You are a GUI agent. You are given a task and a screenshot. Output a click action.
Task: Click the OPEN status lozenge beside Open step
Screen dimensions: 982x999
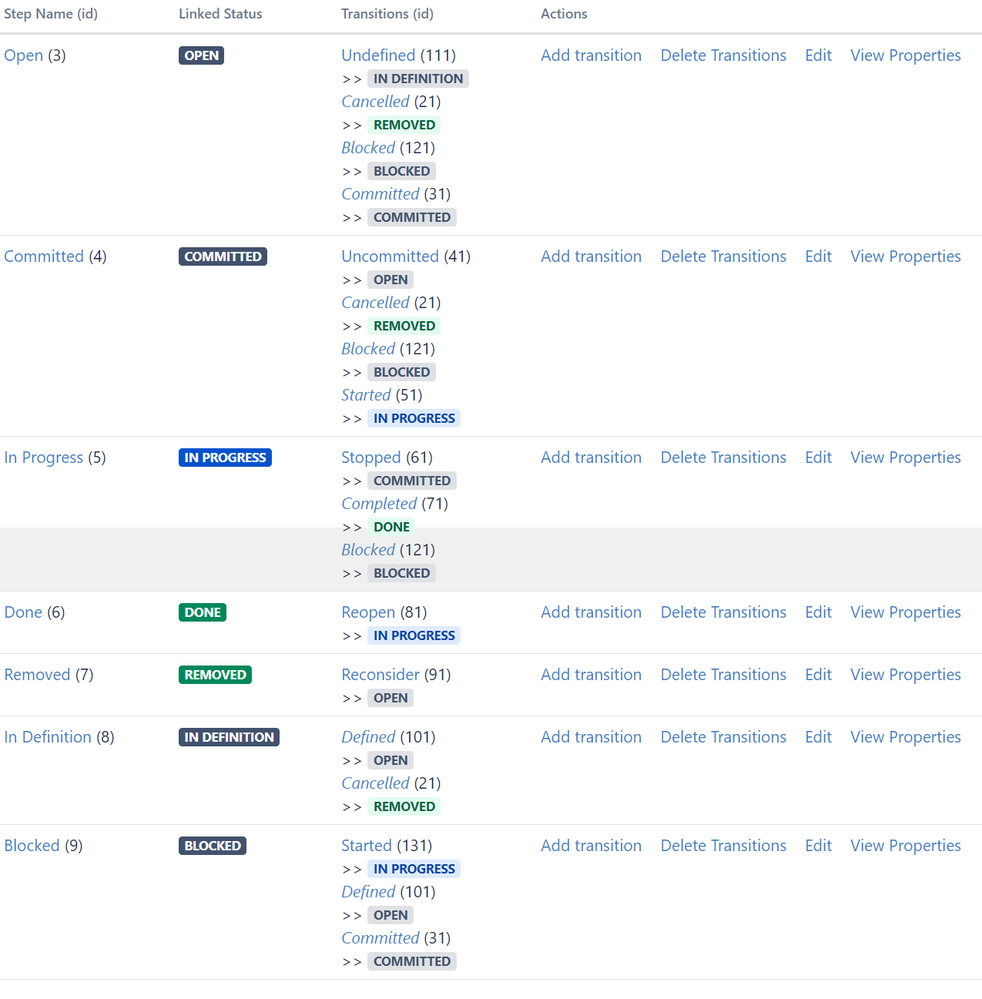[201, 55]
